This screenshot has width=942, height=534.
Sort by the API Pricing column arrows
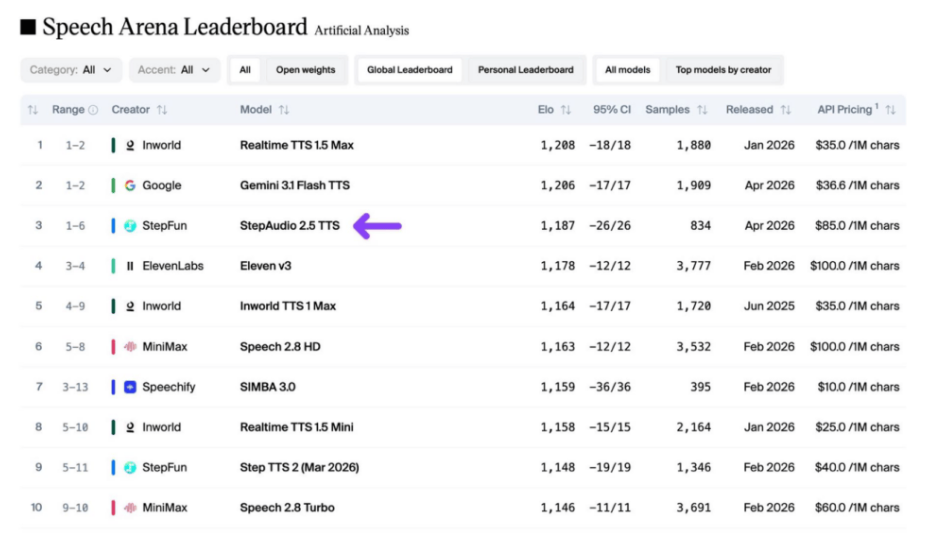tap(890, 110)
